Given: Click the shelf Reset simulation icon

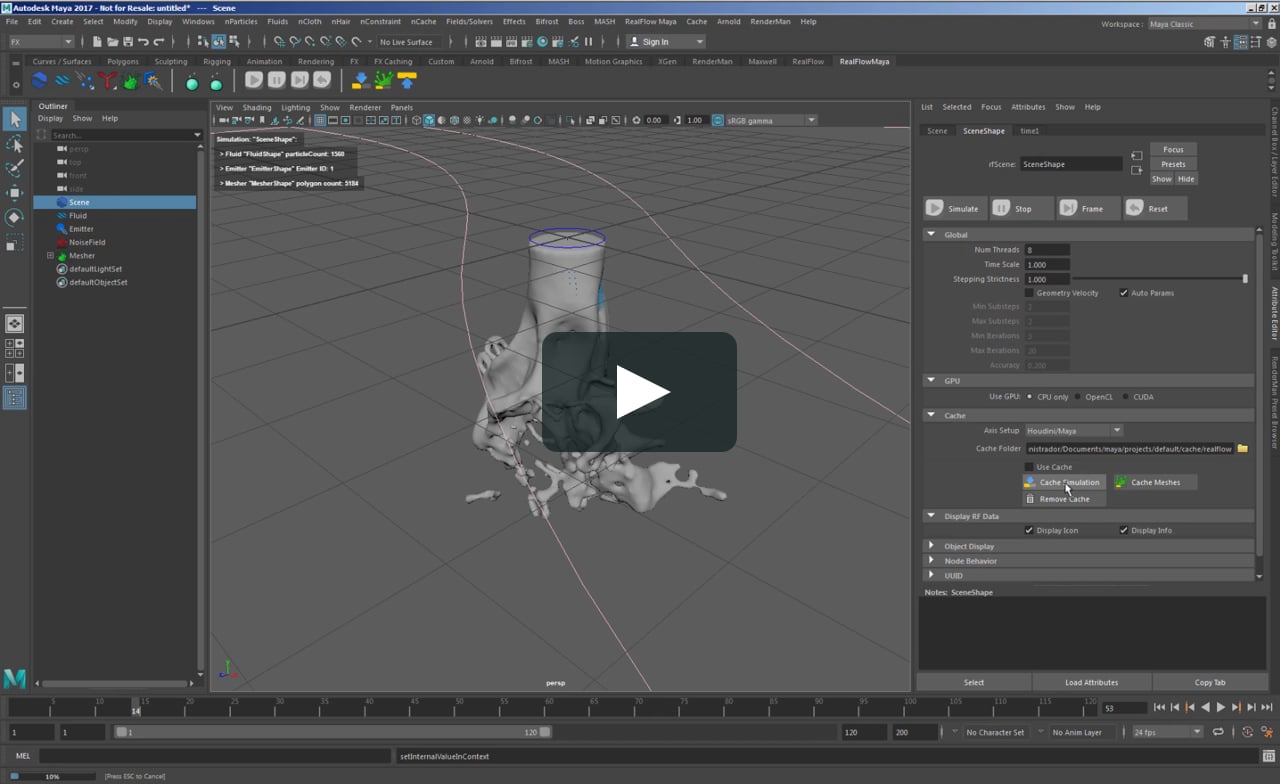Looking at the screenshot, I should 322,80.
